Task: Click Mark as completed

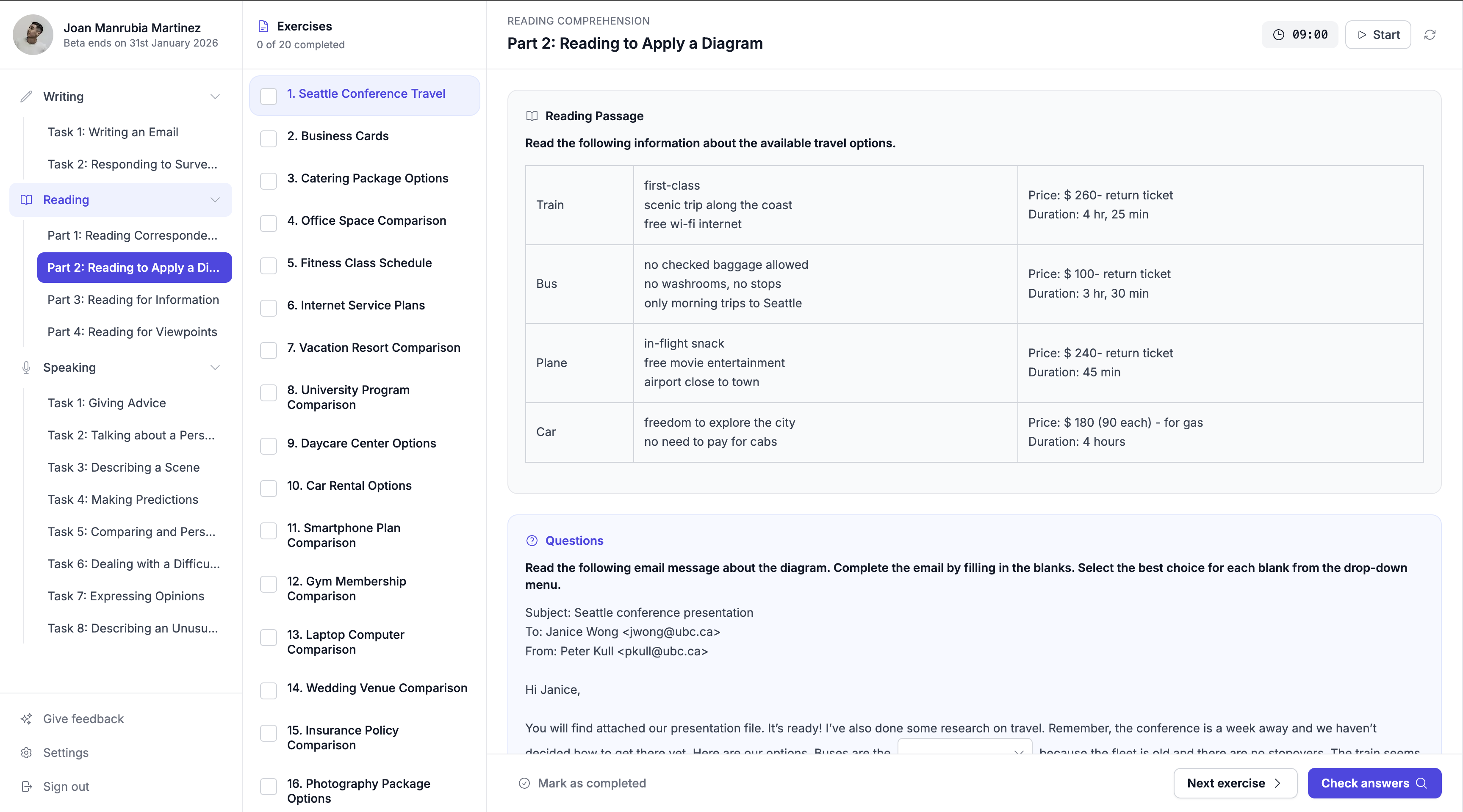Action: (583, 783)
